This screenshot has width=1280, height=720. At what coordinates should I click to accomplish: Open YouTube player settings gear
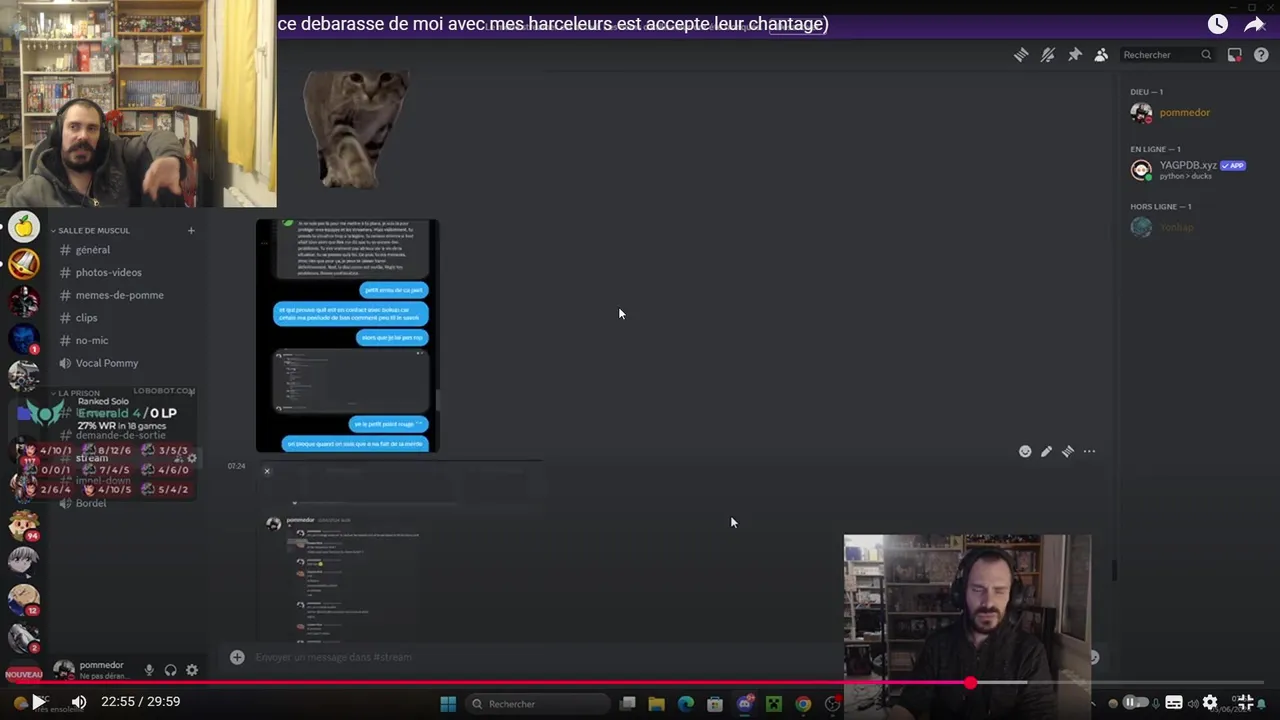tap(1210, 702)
